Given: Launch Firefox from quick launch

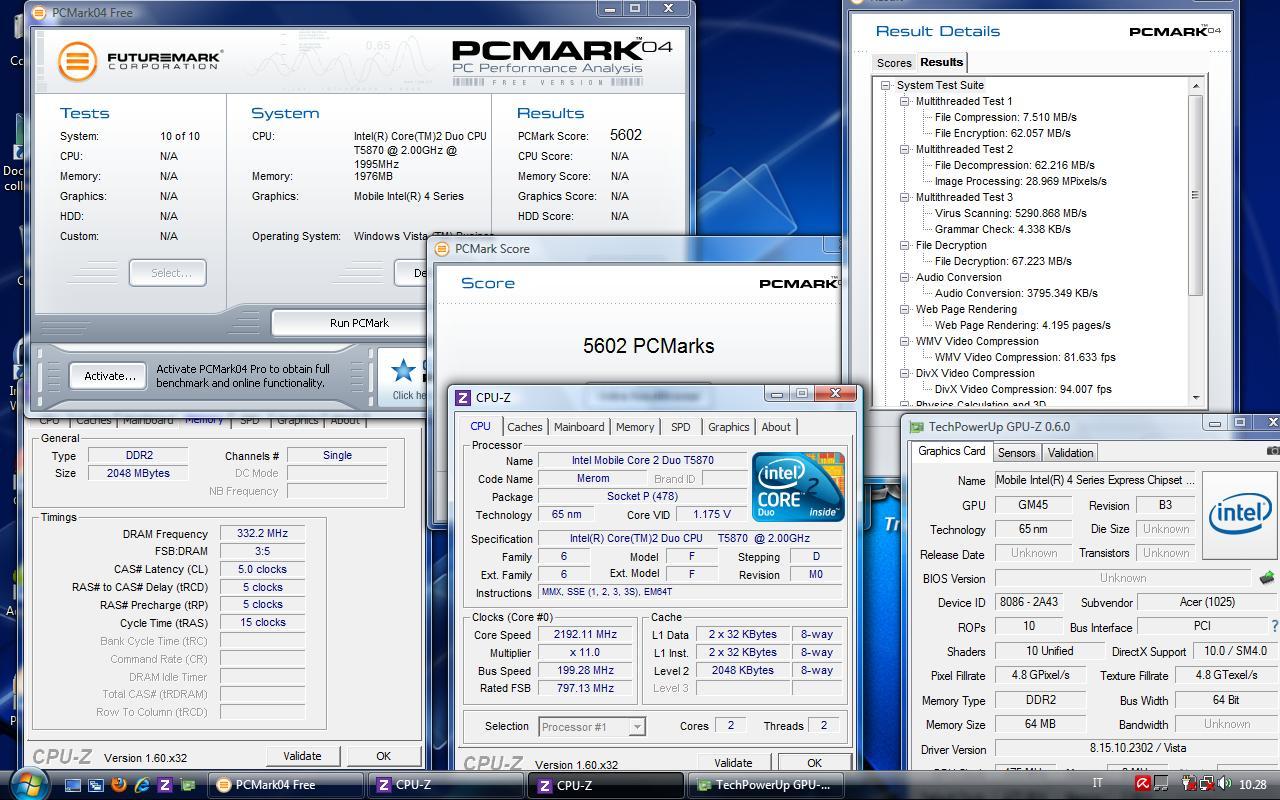Looking at the screenshot, I should tap(119, 785).
